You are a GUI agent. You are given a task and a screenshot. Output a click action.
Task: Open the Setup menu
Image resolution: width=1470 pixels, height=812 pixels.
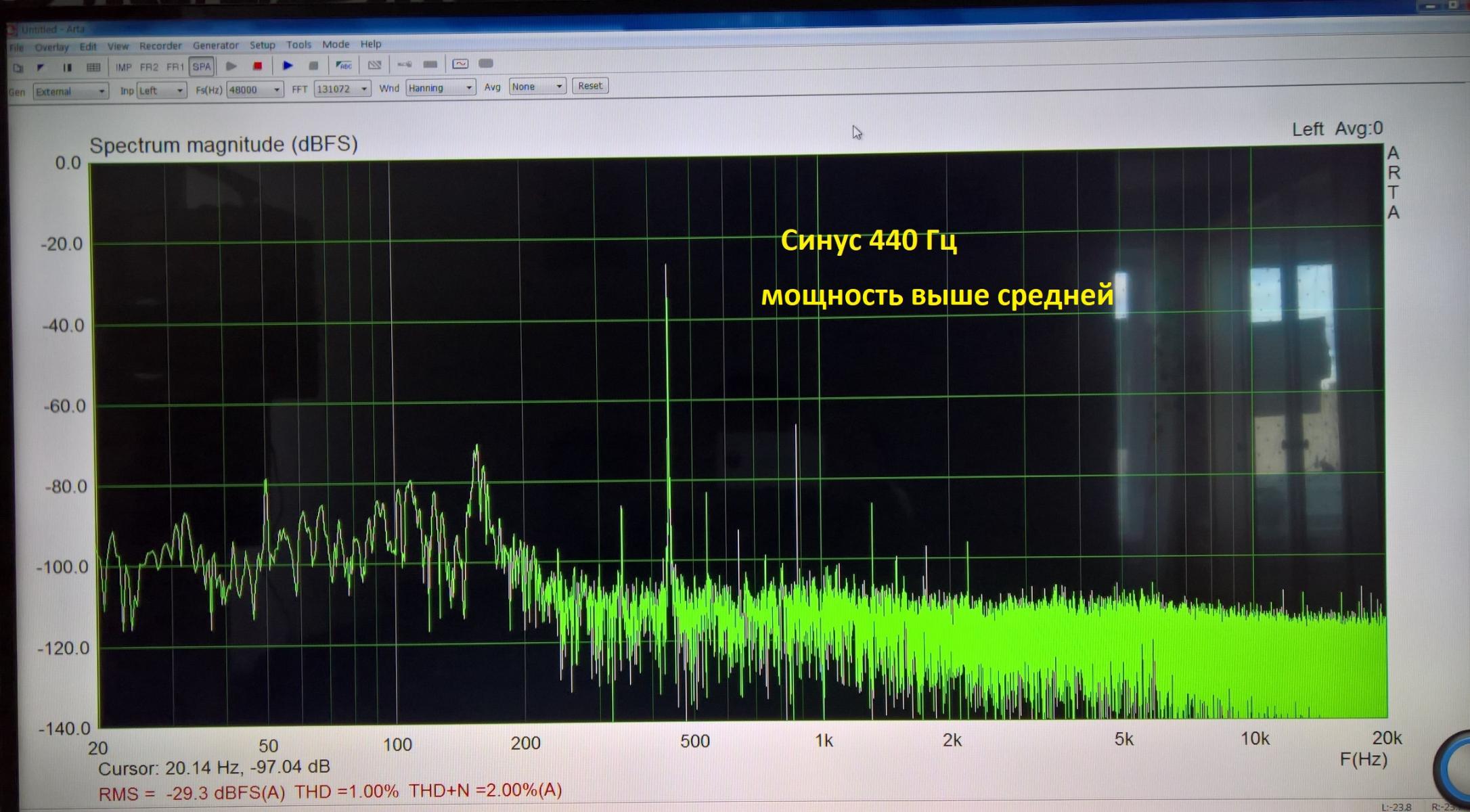click(262, 45)
